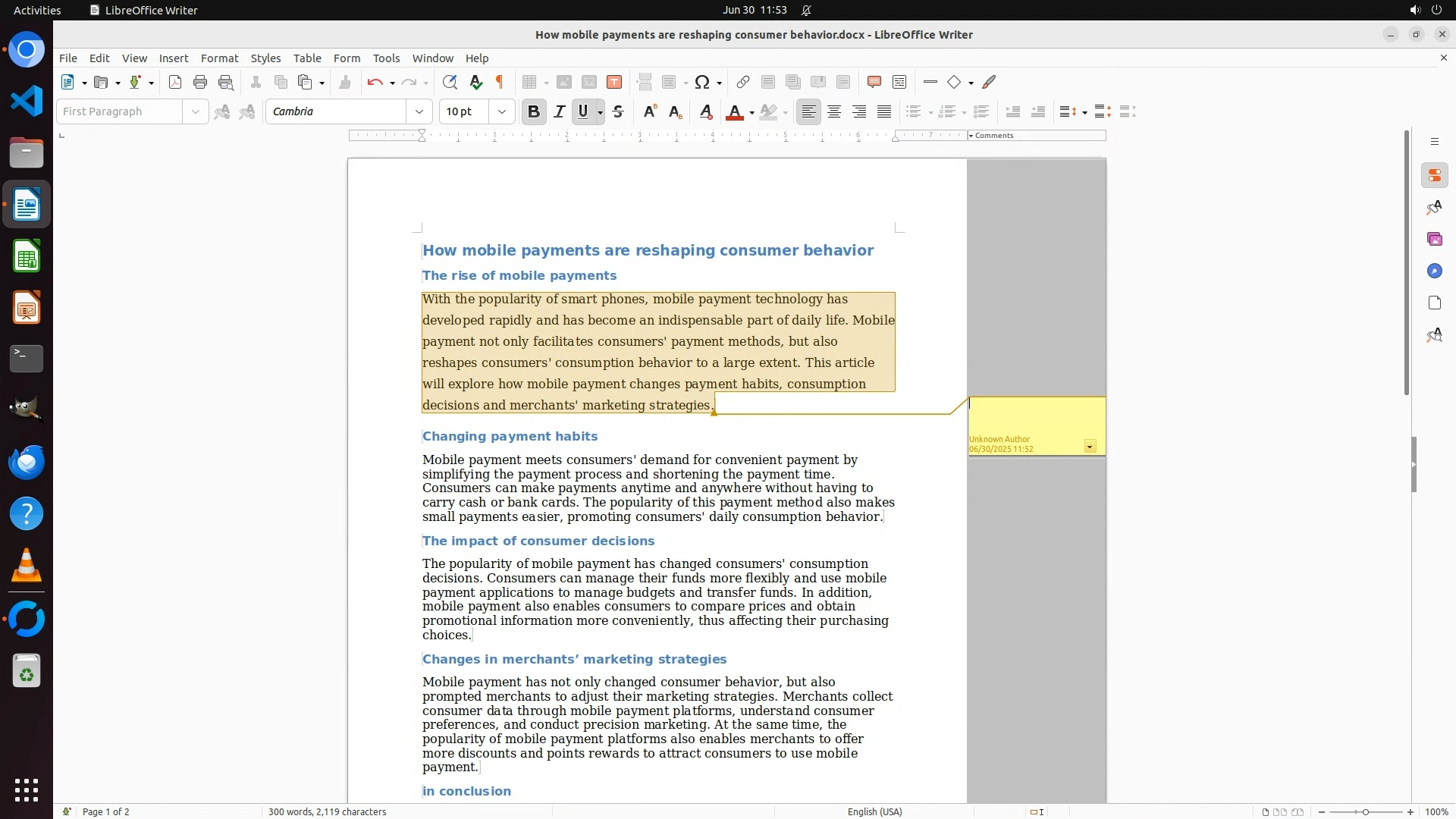Expand the Cambria font name dropdown
Screen dimensions: 1456x819
pos(419,112)
